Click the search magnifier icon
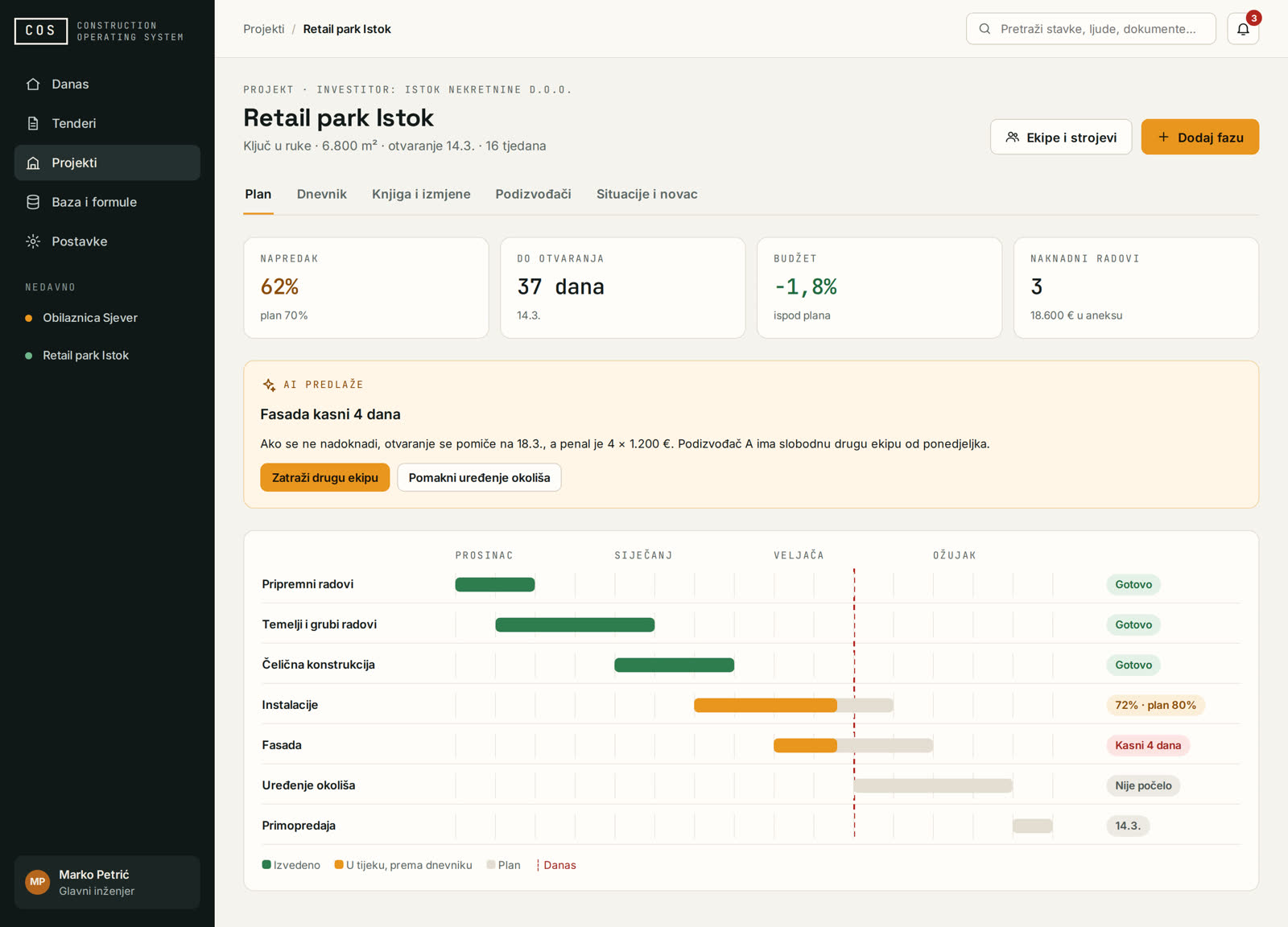1288x927 pixels. point(985,29)
